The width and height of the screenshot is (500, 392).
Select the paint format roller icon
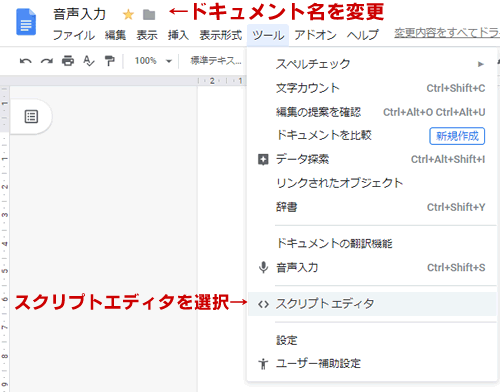click(109, 61)
